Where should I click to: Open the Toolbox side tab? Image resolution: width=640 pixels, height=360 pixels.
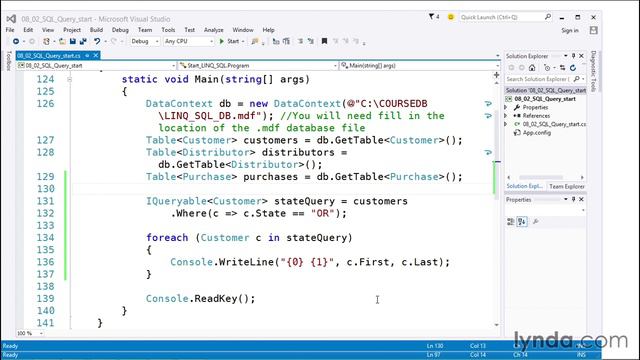pos(9,60)
